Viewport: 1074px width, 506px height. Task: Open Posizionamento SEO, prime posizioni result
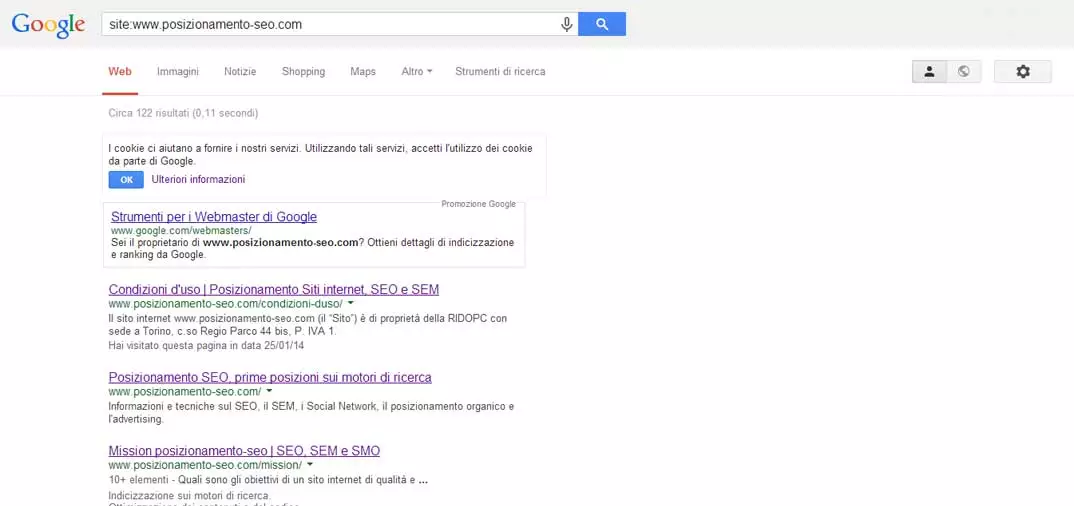pos(270,377)
